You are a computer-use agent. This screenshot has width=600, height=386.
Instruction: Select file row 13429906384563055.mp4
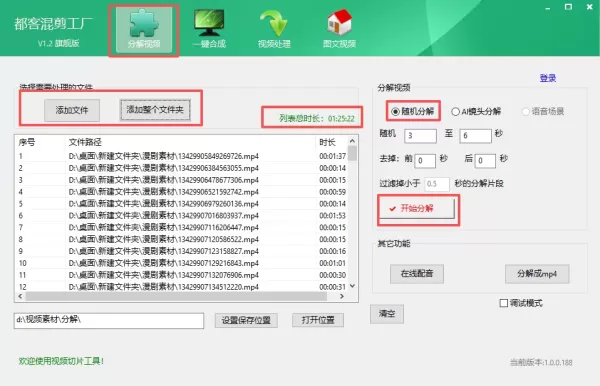click(182, 168)
